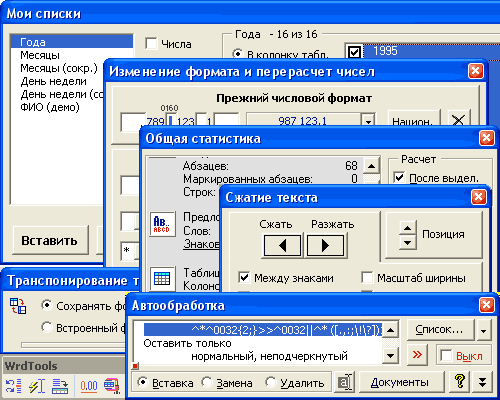Close the Сжатие текста window
The height and width of the screenshot is (400, 500).
click(478, 197)
